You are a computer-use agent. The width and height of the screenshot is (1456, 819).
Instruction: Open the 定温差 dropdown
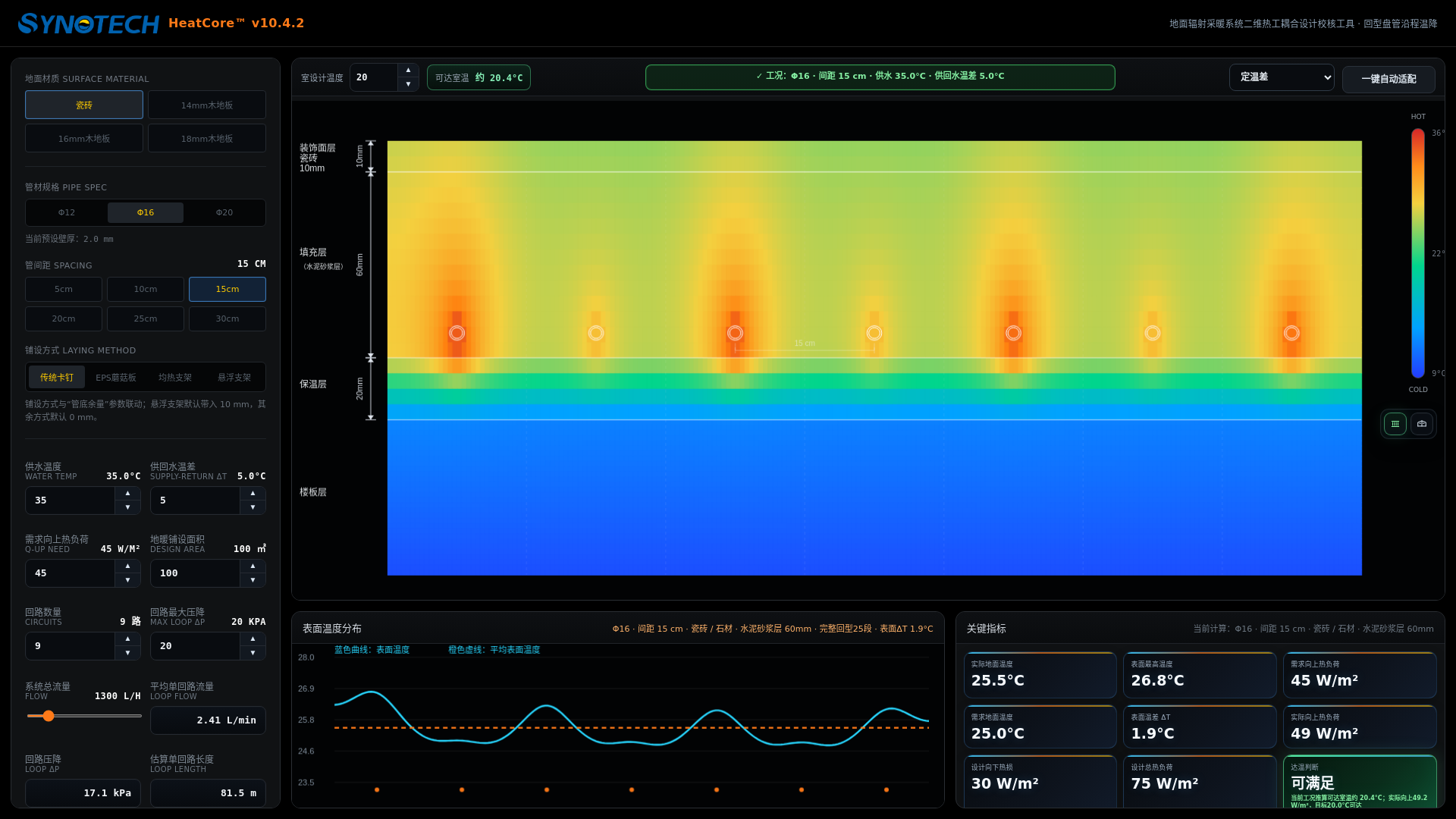pyautogui.click(x=1281, y=77)
